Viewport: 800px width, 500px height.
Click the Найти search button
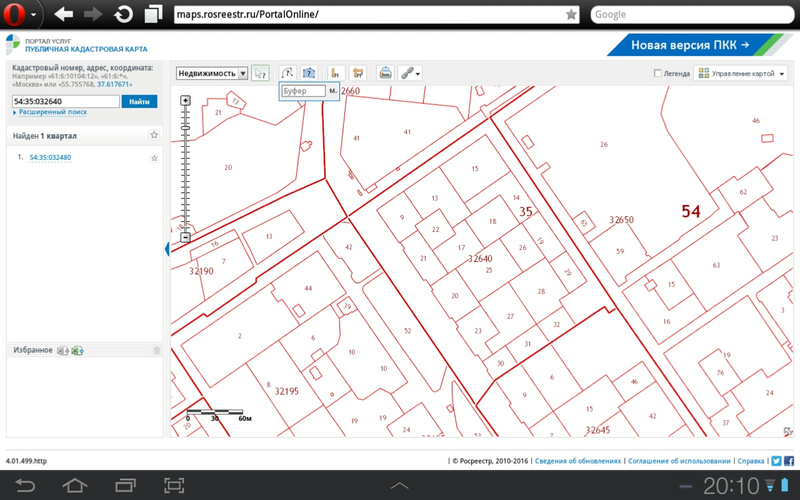point(139,101)
